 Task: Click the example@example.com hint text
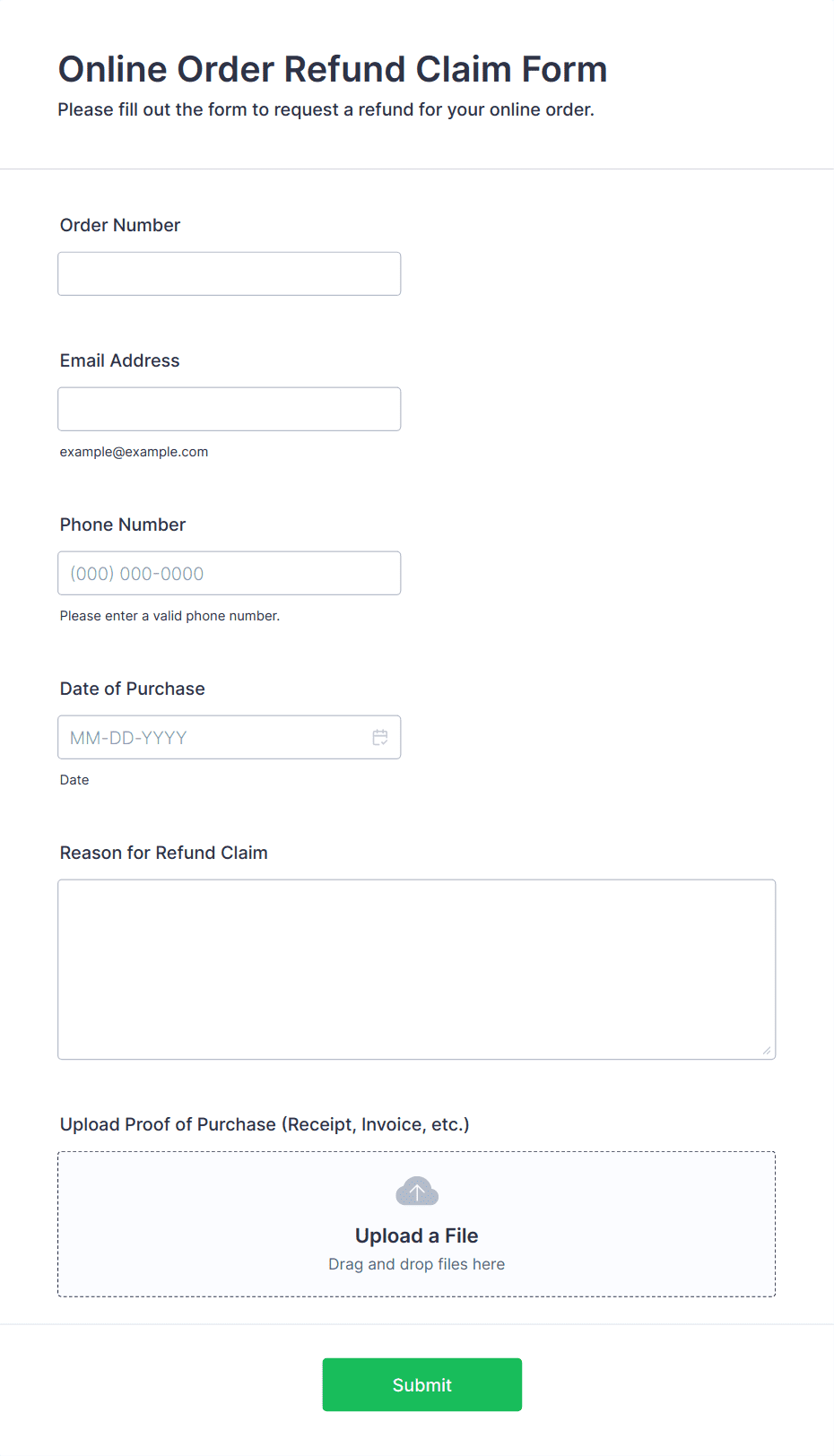[135, 452]
